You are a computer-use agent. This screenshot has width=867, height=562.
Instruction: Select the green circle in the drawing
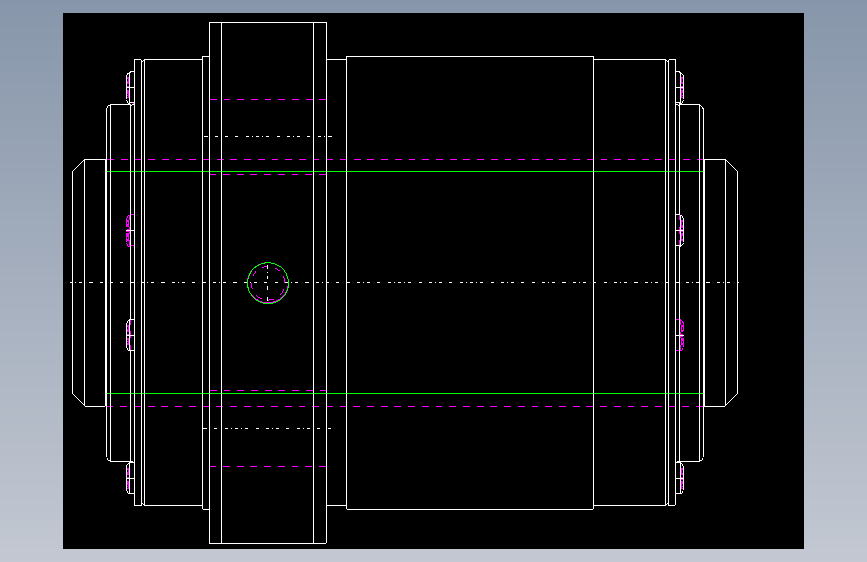coord(268,283)
